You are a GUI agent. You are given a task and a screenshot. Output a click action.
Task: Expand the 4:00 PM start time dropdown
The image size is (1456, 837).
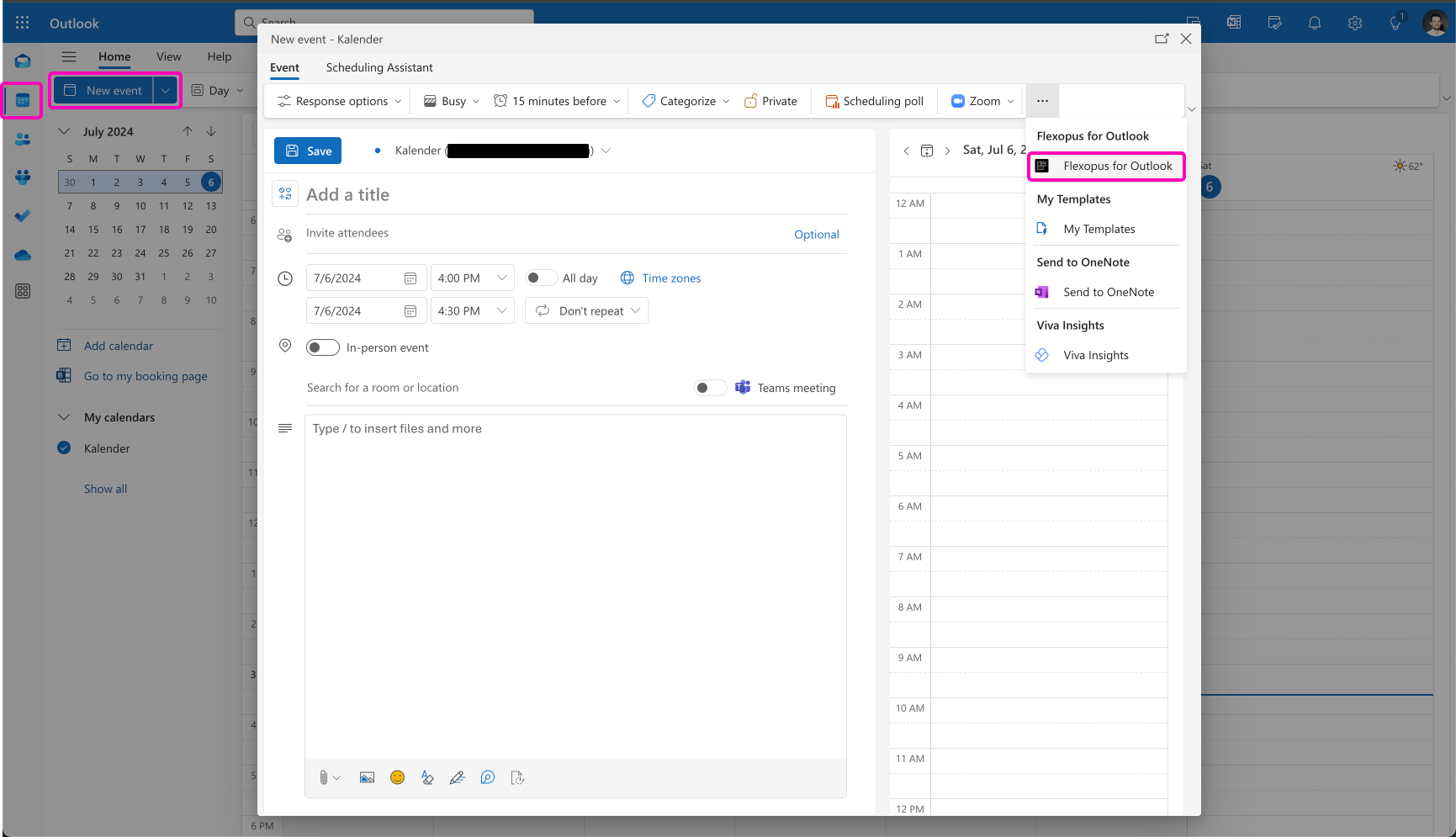[502, 278]
